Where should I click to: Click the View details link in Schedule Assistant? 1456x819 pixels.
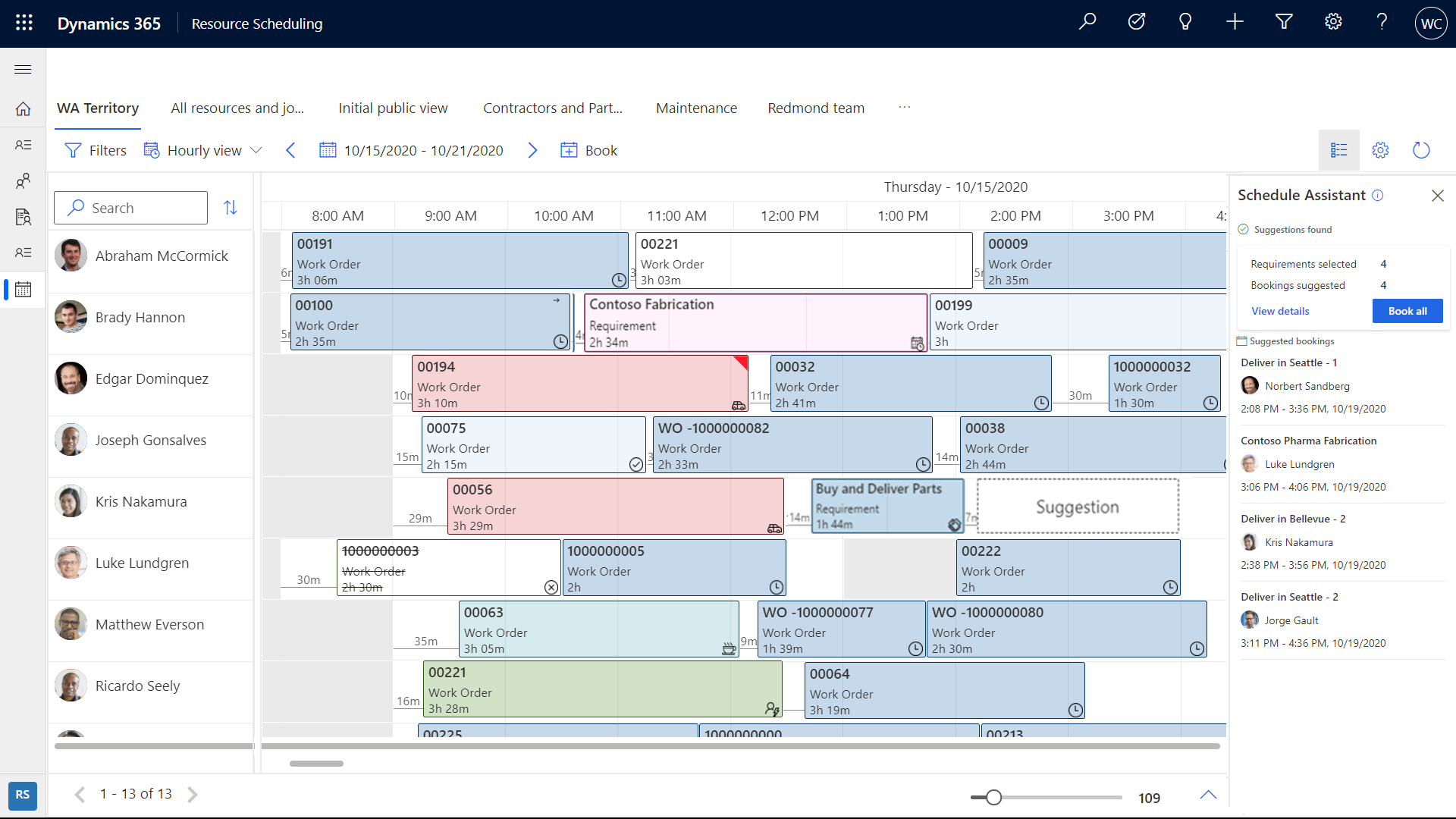click(1280, 311)
